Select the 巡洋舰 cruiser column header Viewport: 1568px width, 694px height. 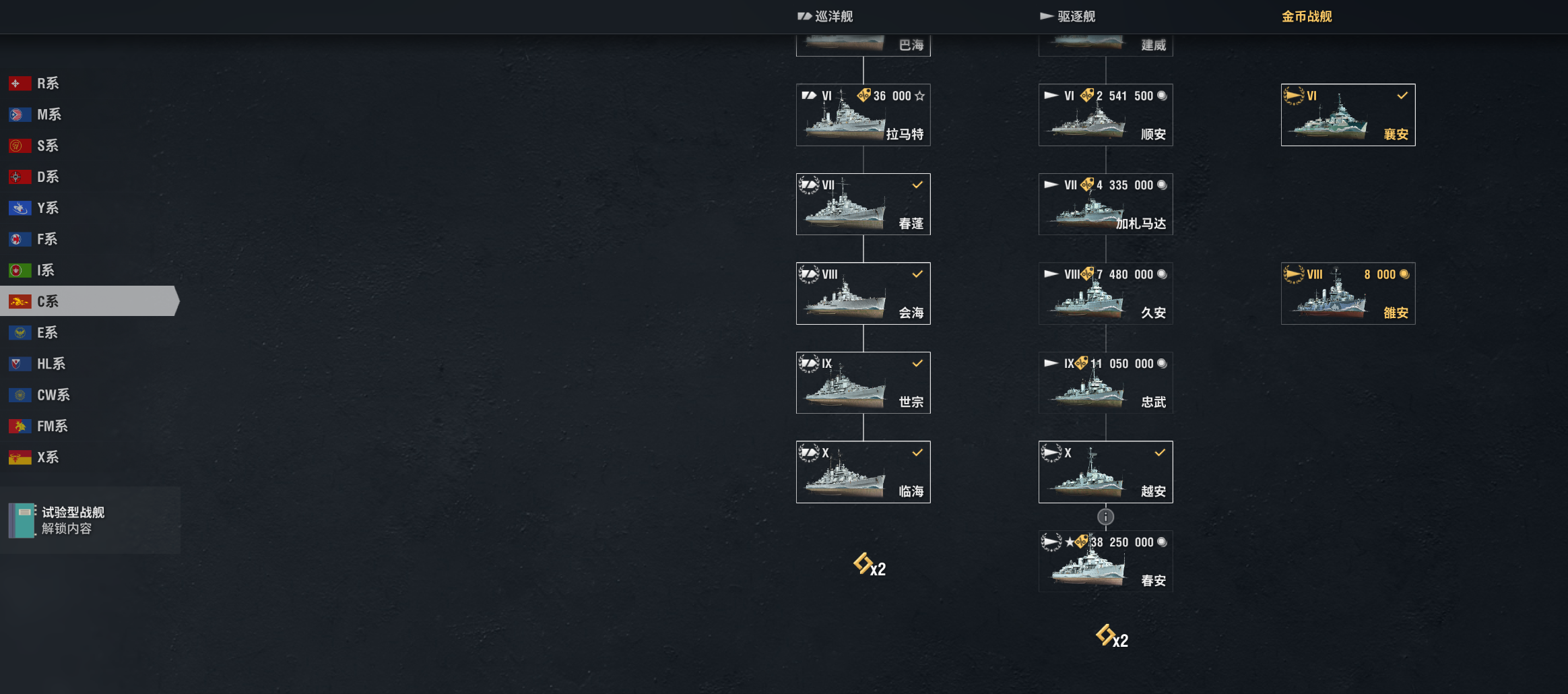pos(825,16)
